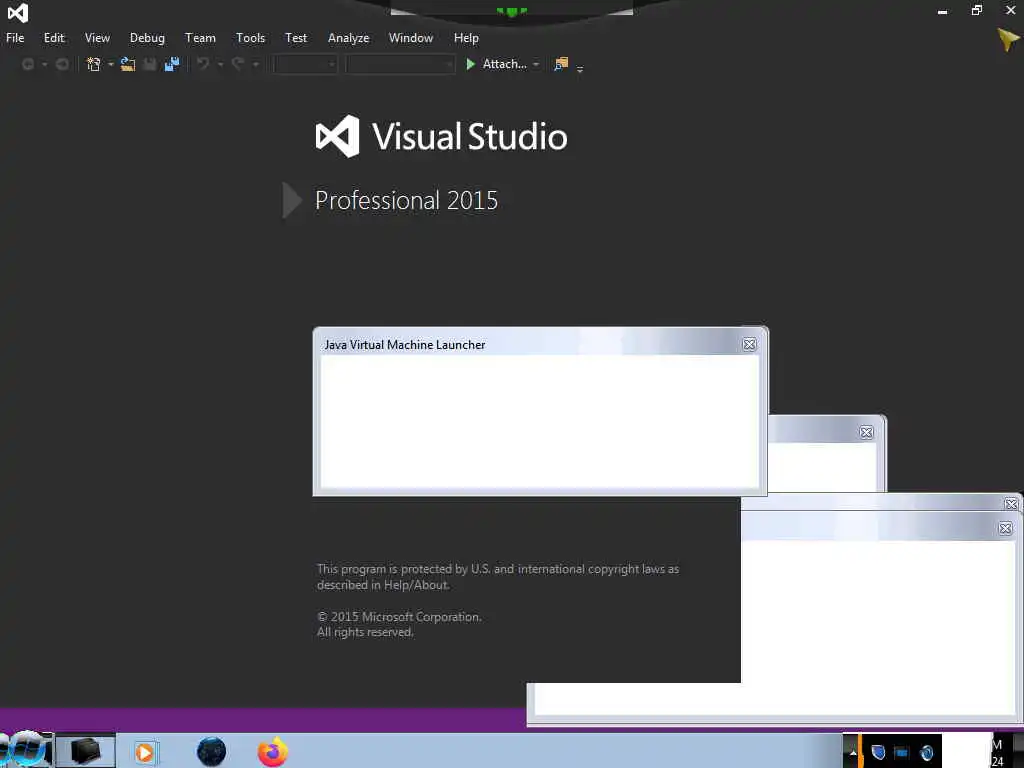The image size is (1024, 768).
Task: Open the Debug menu
Action: [x=147, y=38]
